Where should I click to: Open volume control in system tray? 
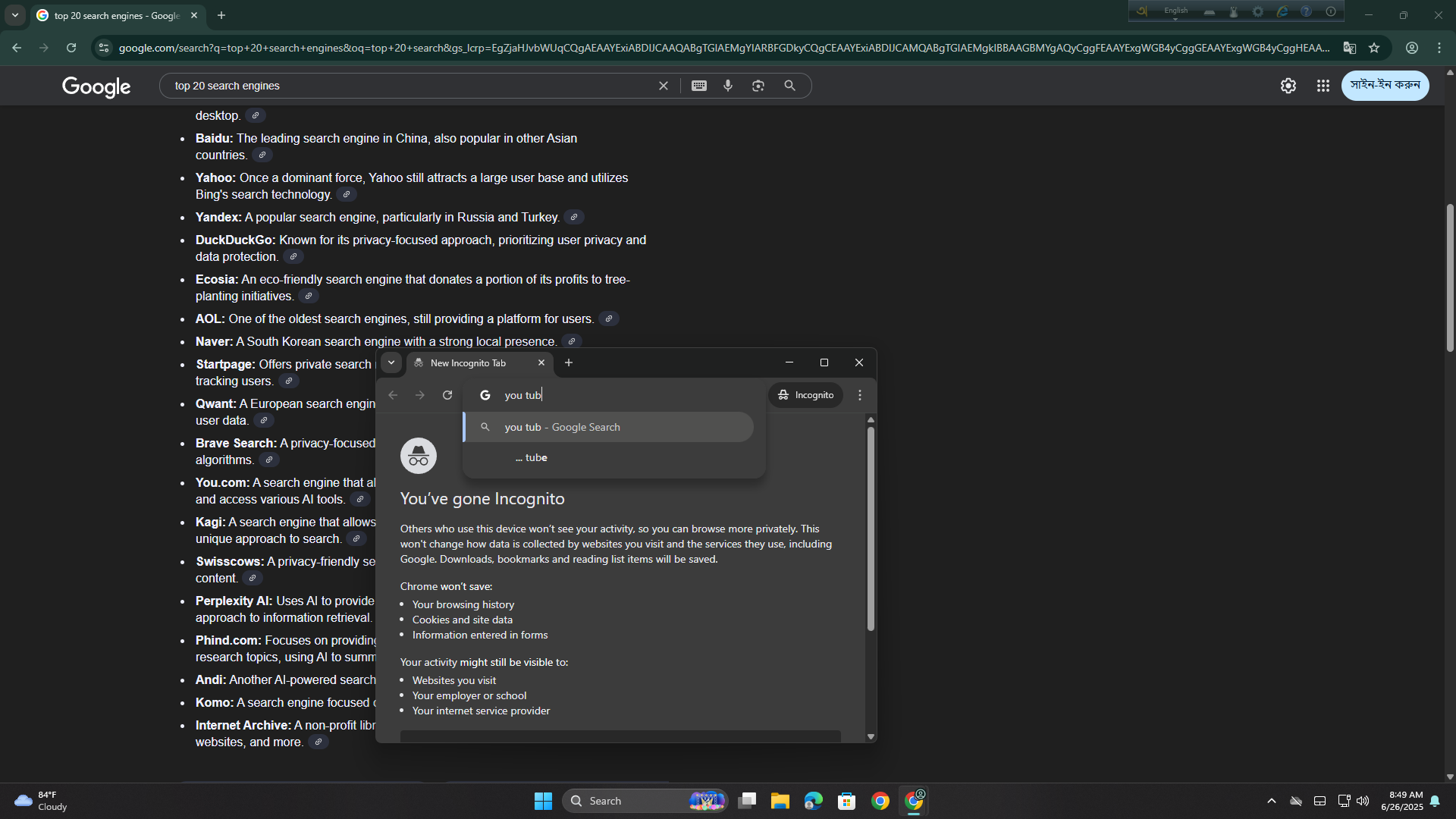pos(1363,801)
